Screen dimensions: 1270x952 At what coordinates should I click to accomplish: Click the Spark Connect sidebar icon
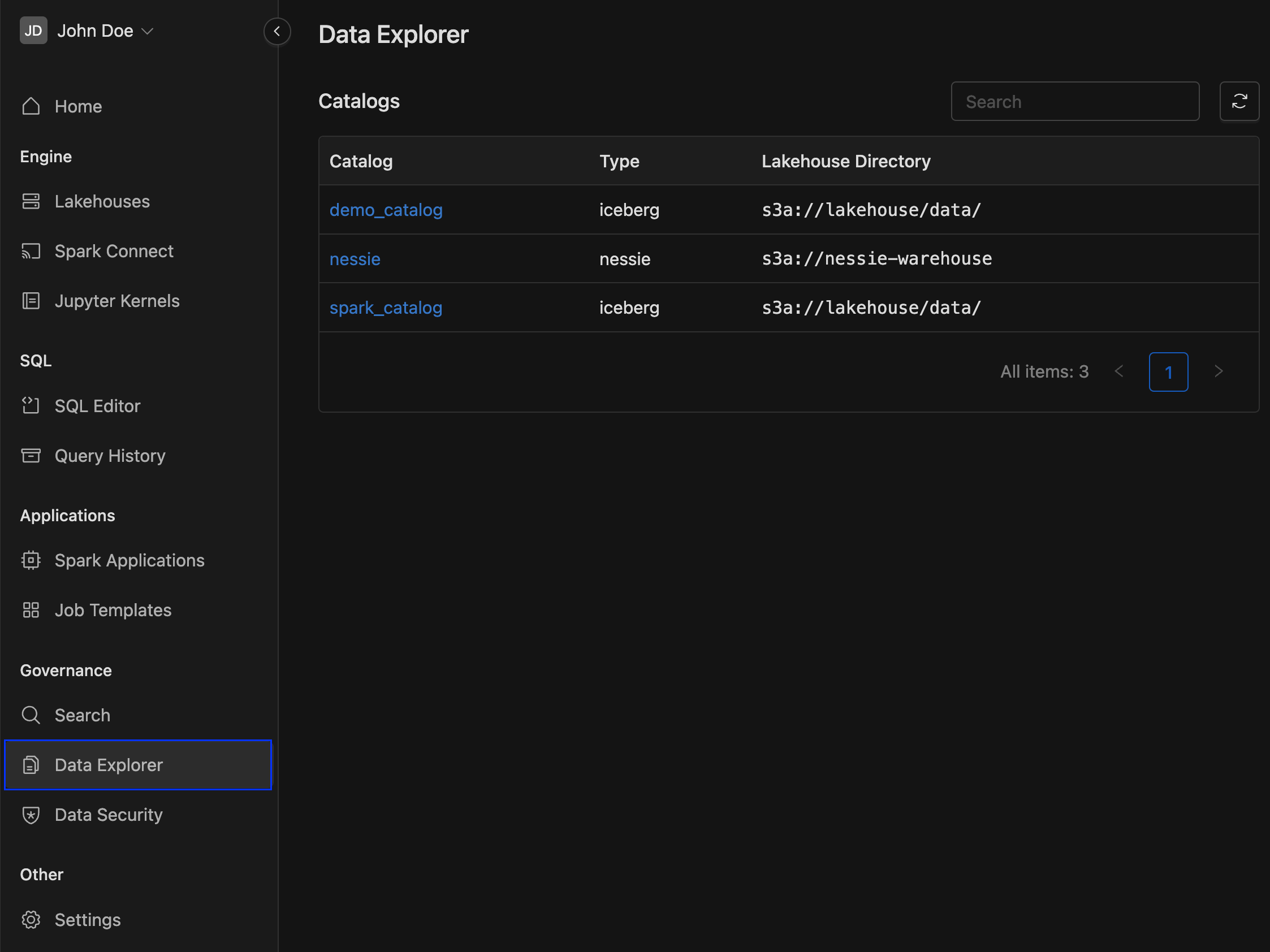(31, 251)
